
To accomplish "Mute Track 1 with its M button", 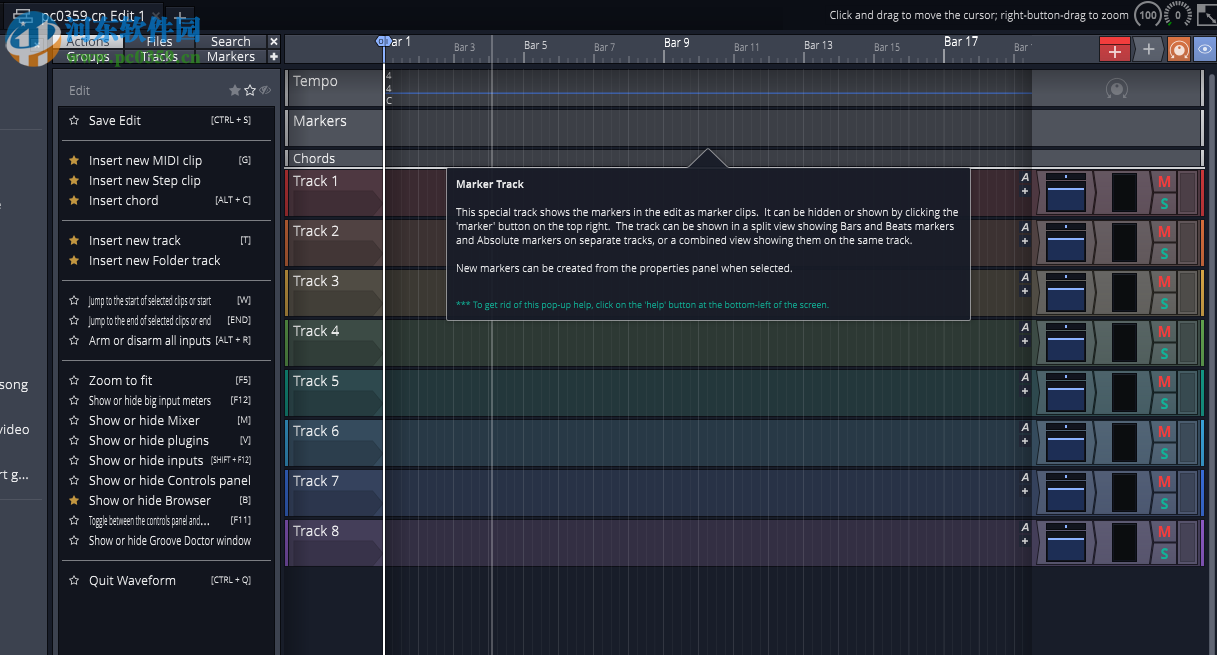I will [1163, 182].
